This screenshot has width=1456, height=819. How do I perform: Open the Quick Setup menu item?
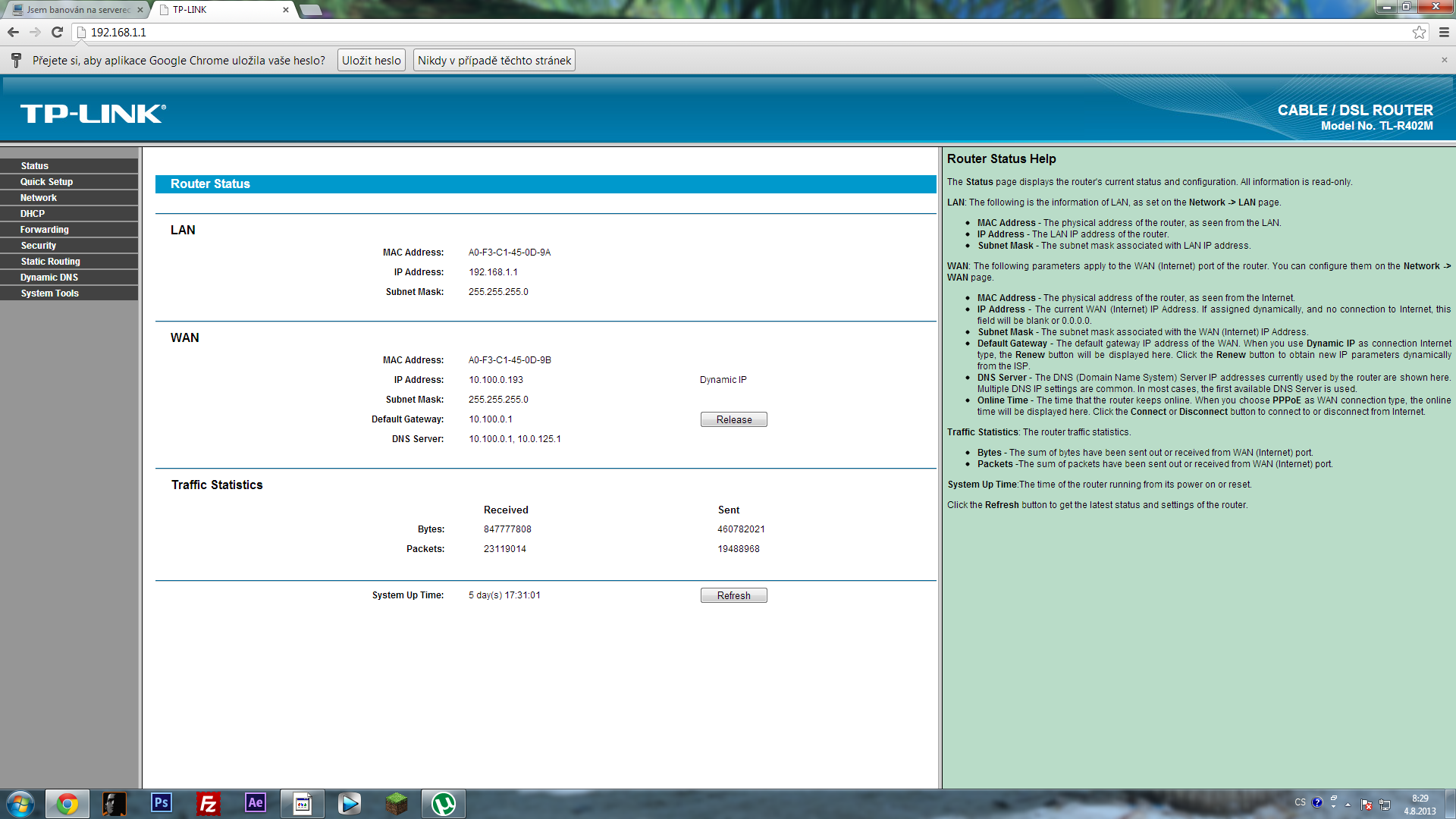coord(47,182)
